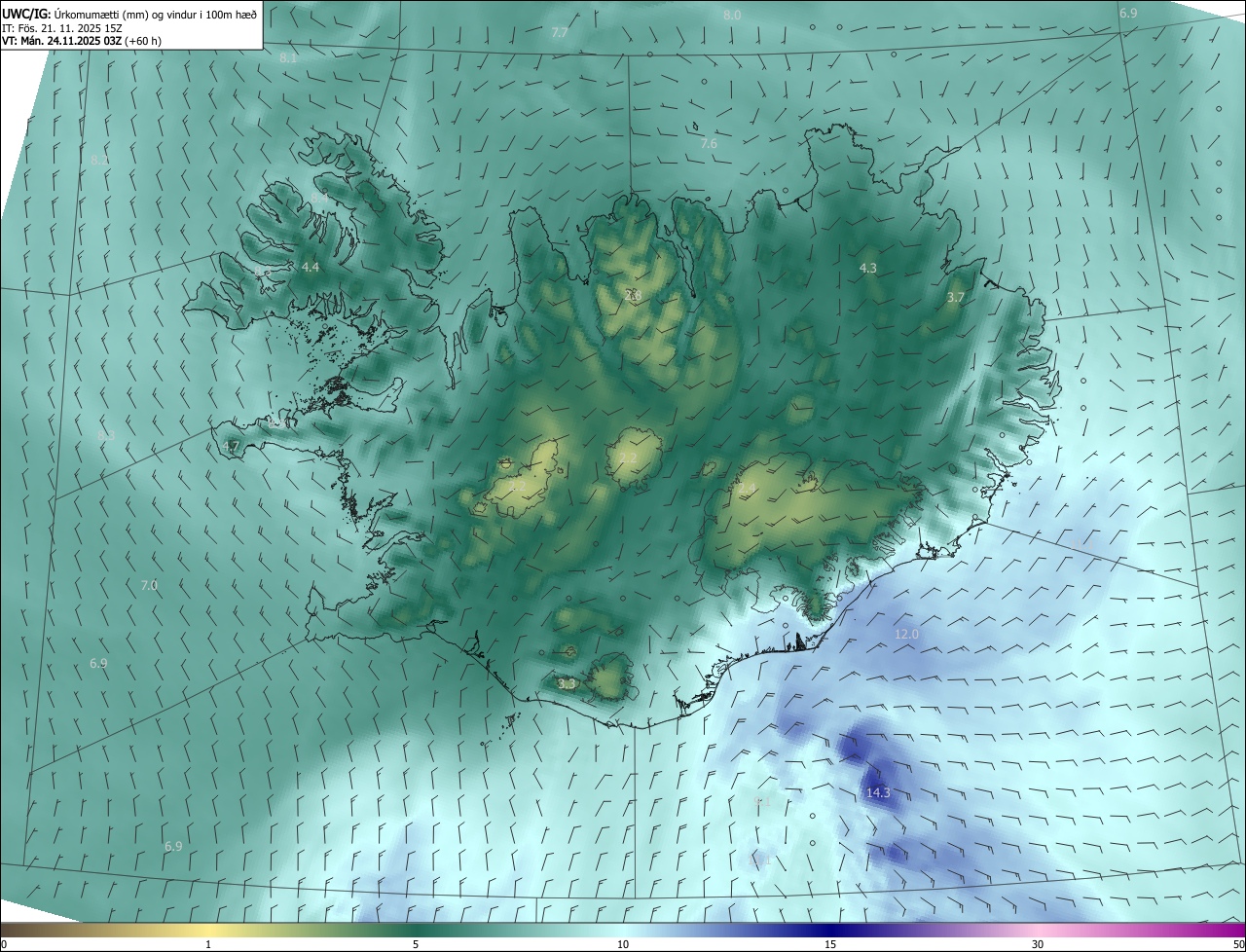Click the "1" tick label on the colour scale
The height and width of the screenshot is (952, 1246).
coord(208,944)
